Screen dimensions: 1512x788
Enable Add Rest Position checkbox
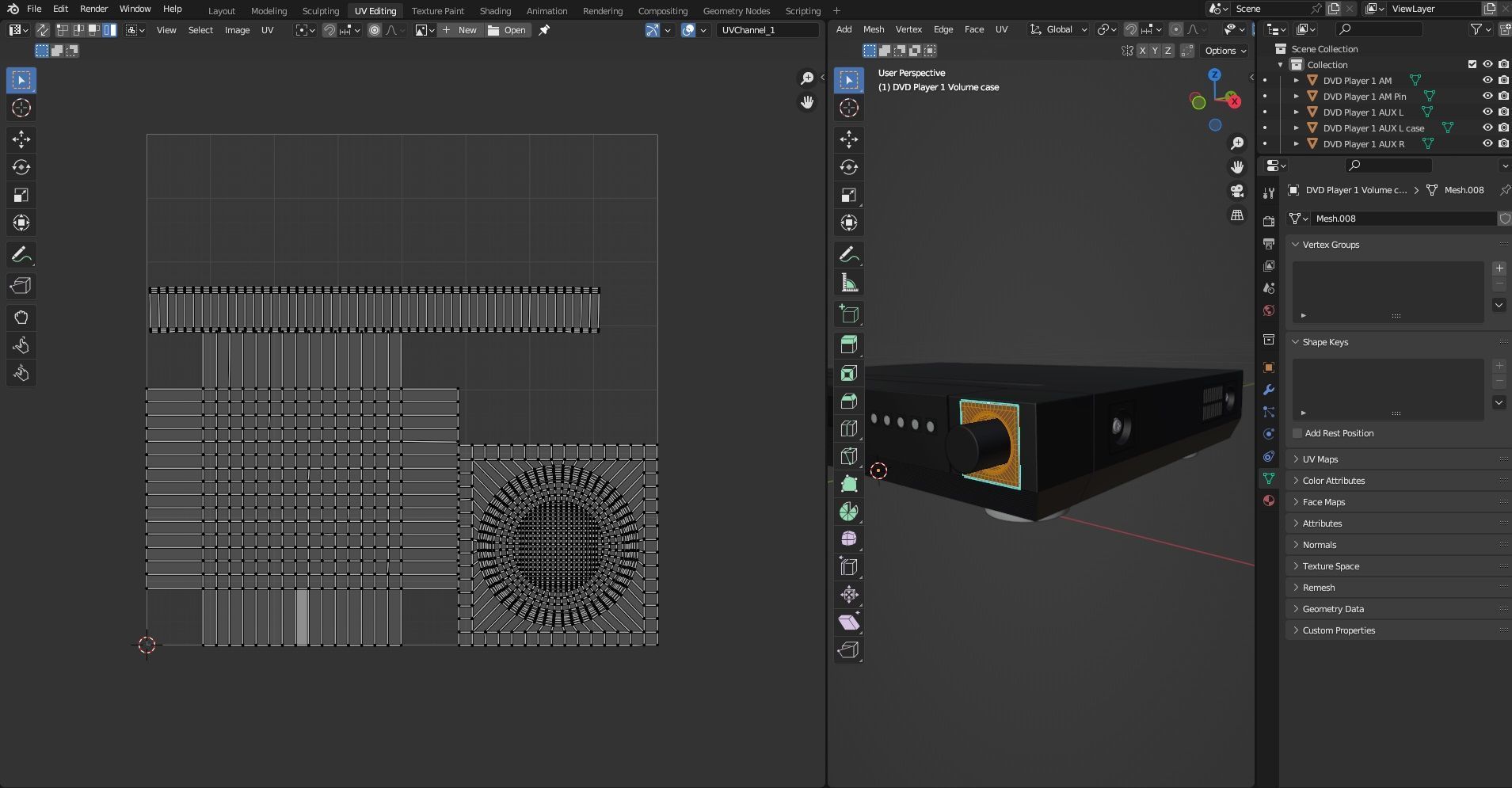[1297, 433]
